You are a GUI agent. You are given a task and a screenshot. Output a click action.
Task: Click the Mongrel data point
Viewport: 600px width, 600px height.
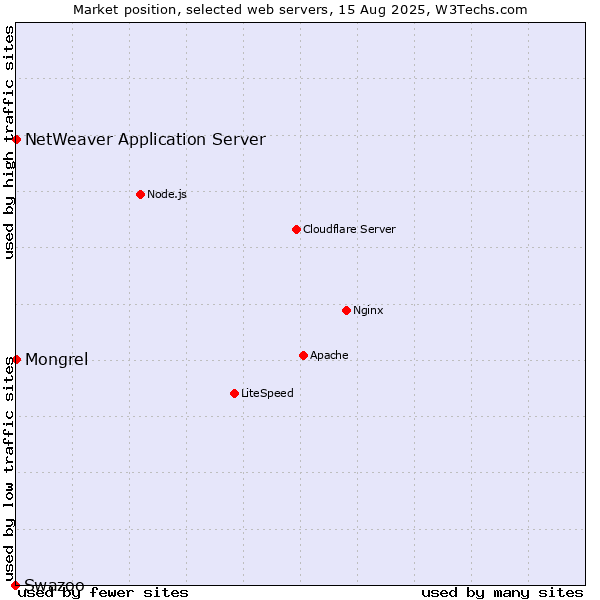tap(16, 359)
